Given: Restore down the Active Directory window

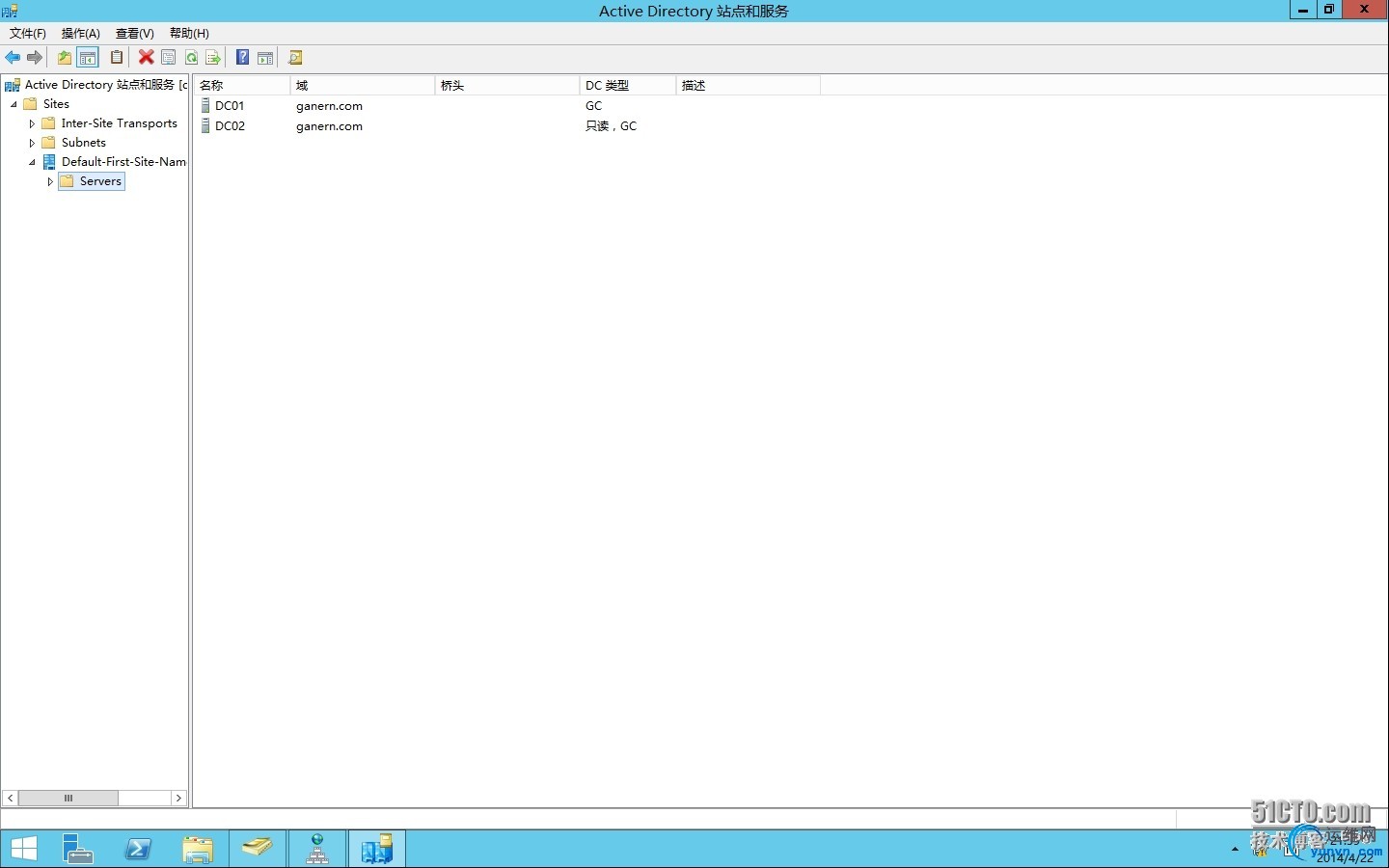Looking at the screenshot, I should coord(1329,10).
